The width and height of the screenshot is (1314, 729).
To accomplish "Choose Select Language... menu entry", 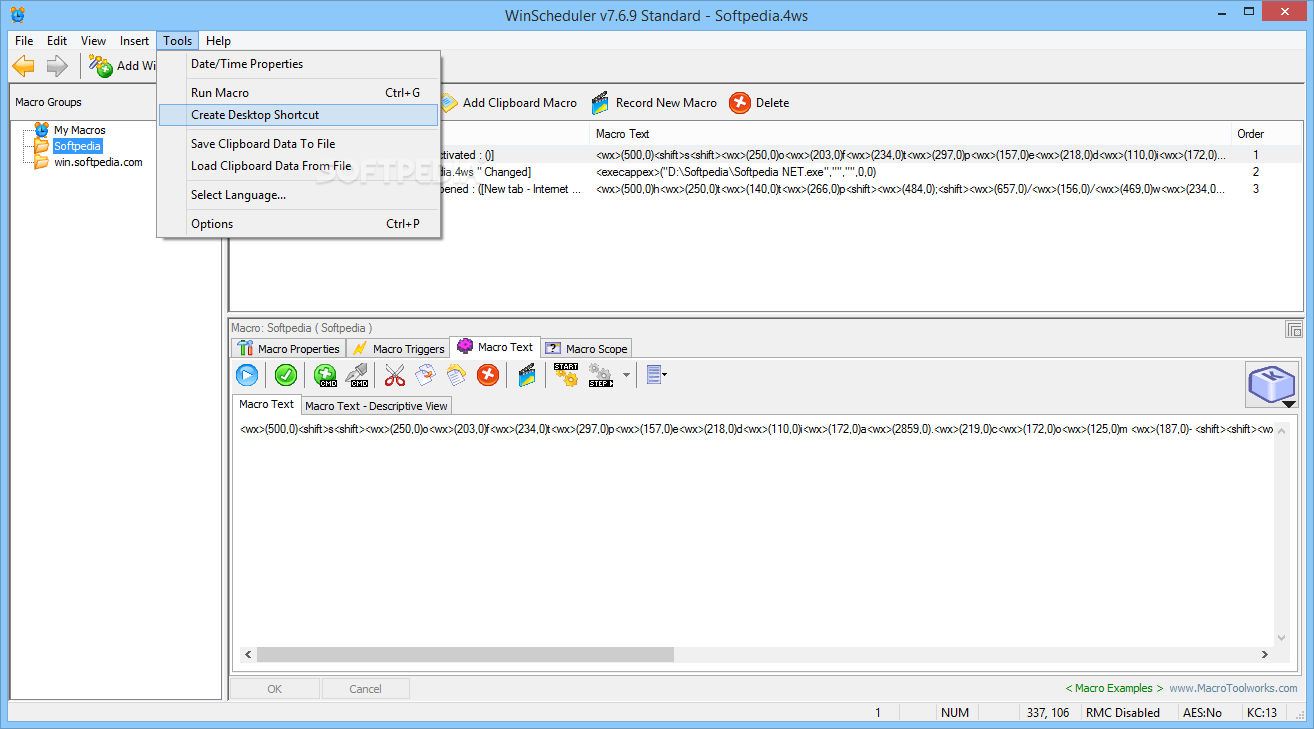I will click(298, 195).
